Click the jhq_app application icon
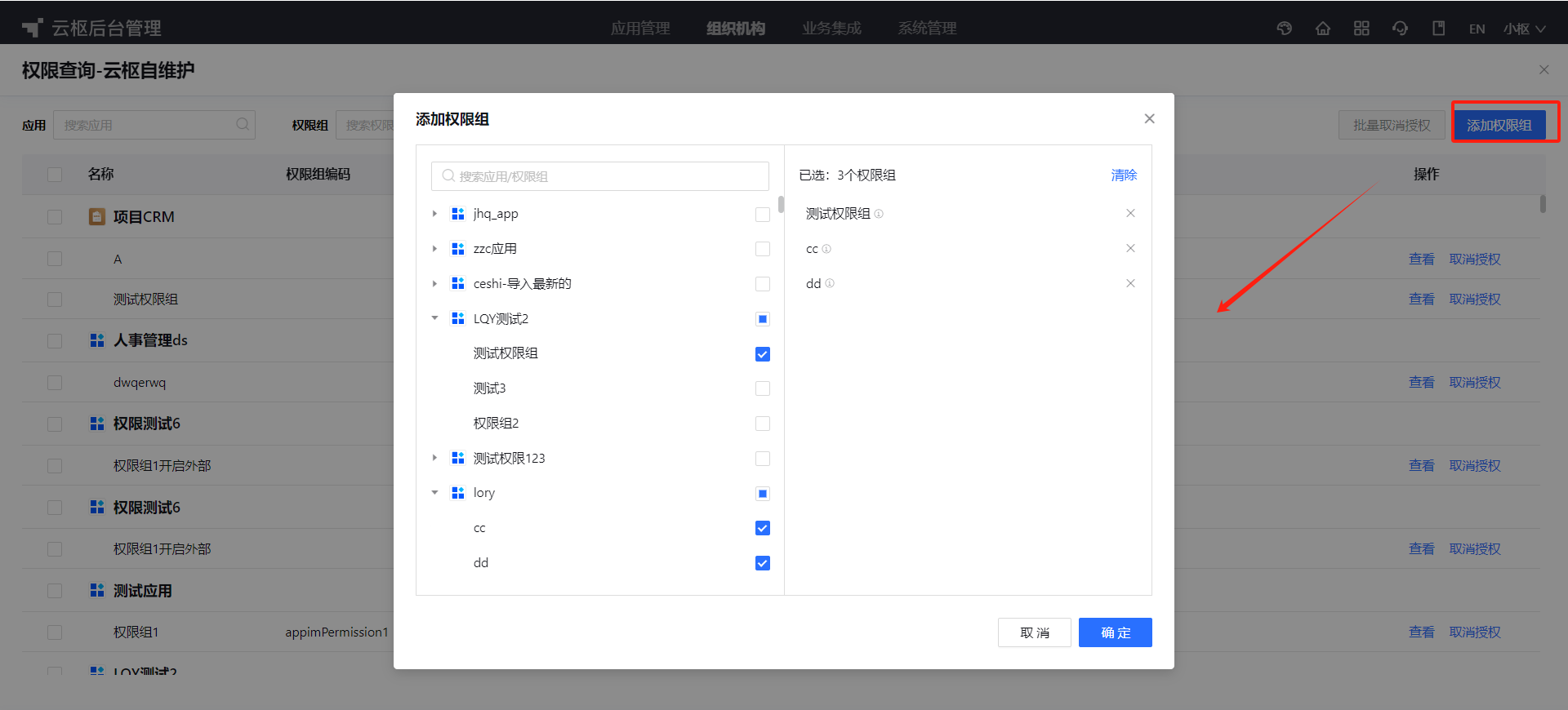This screenshot has height=710, width=1568. (458, 214)
